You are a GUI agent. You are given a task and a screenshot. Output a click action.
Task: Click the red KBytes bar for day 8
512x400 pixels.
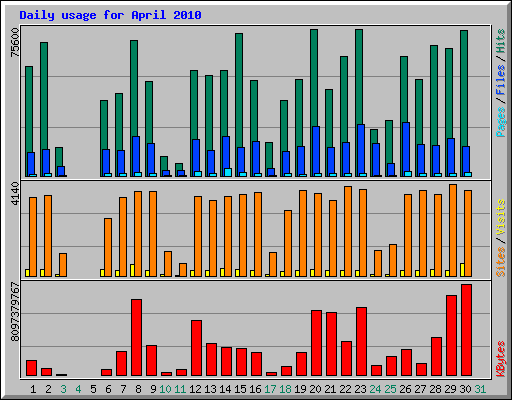[136, 337]
